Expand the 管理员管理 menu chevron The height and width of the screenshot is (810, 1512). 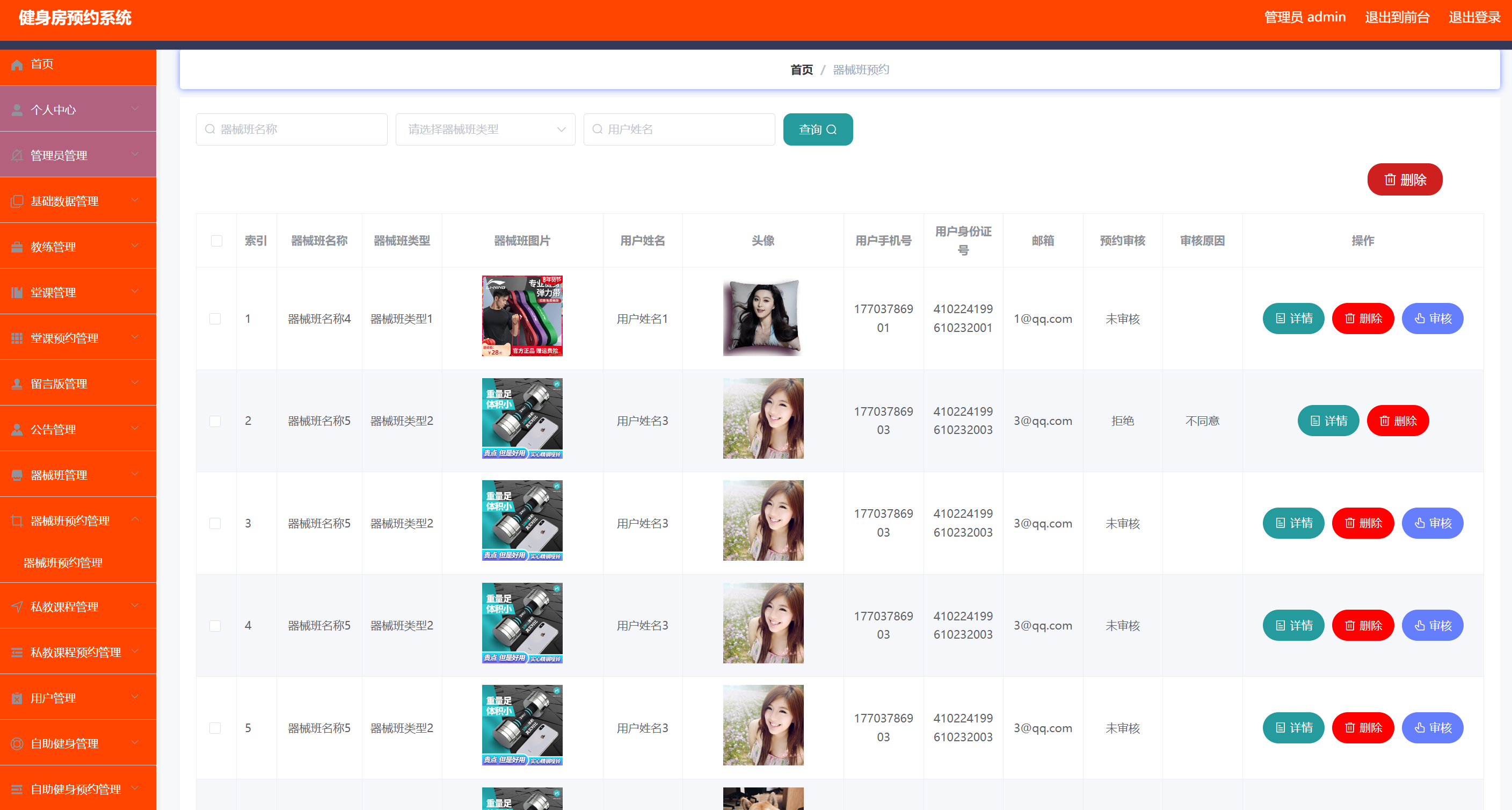(x=135, y=155)
